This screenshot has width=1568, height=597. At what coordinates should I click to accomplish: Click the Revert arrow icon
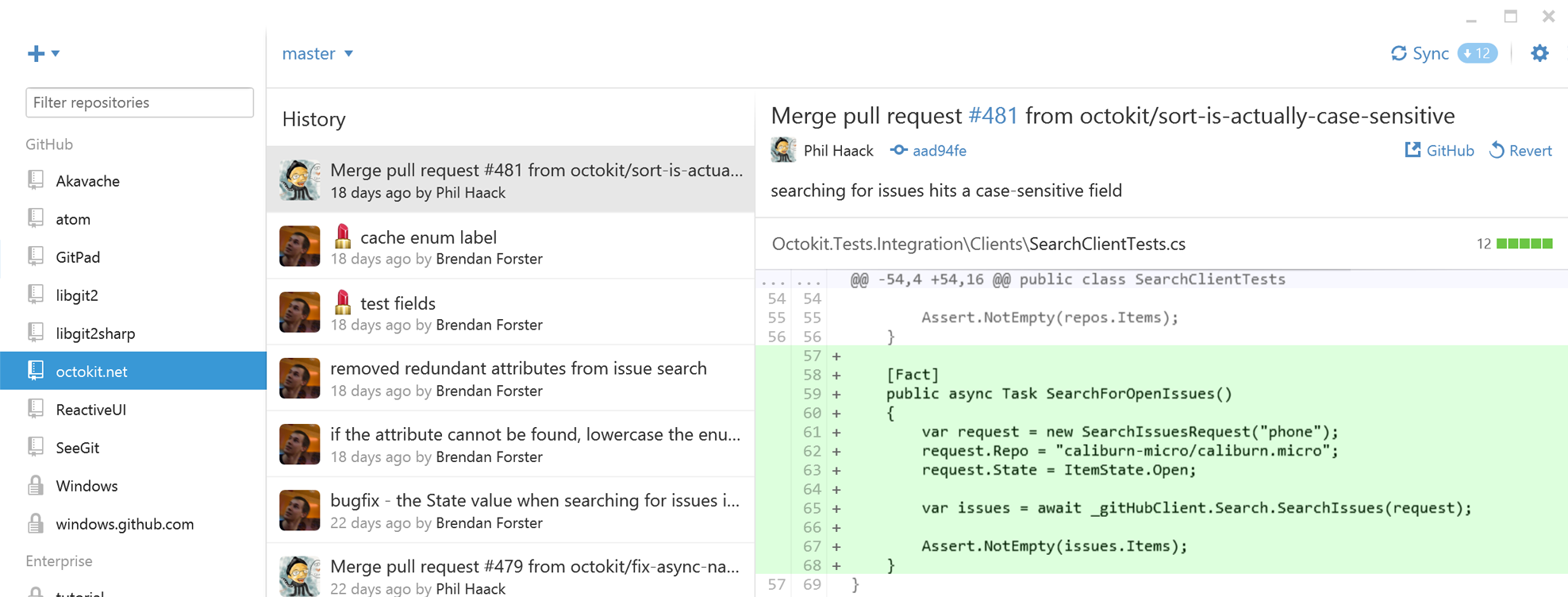[x=1497, y=150]
